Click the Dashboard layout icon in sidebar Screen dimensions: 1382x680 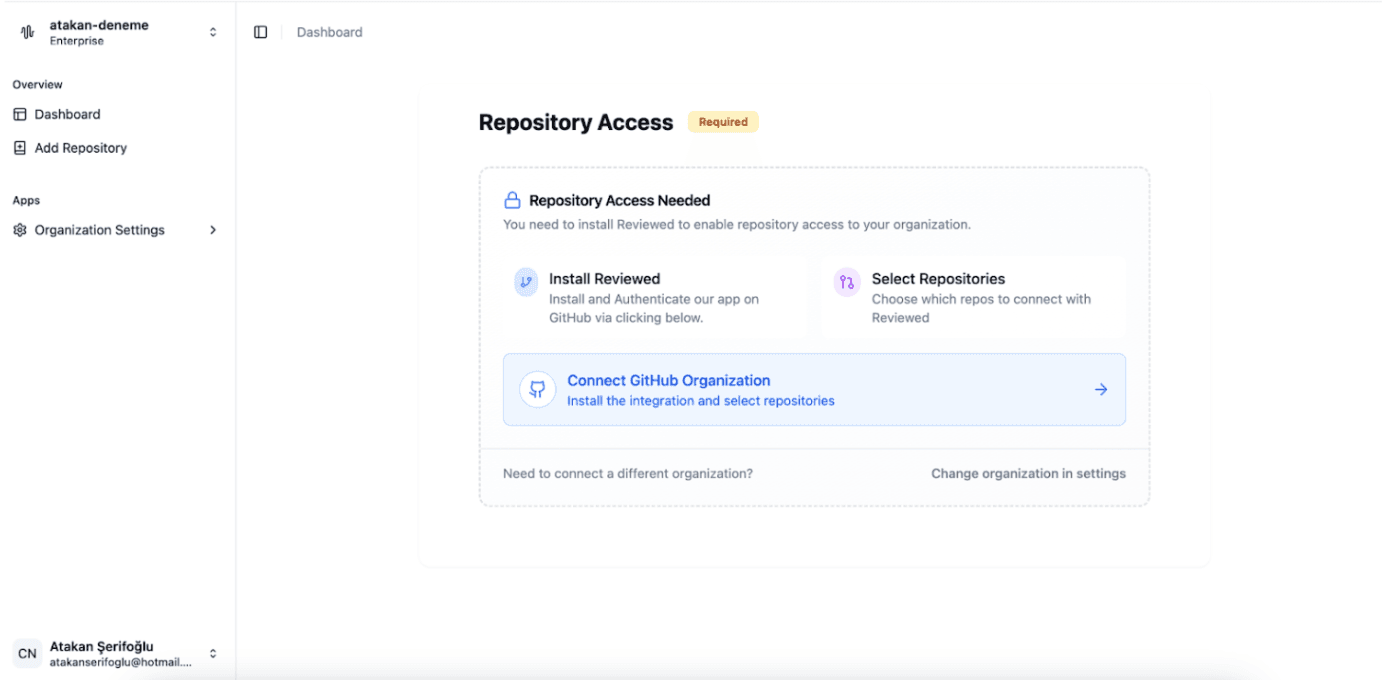(x=20, y=114)
